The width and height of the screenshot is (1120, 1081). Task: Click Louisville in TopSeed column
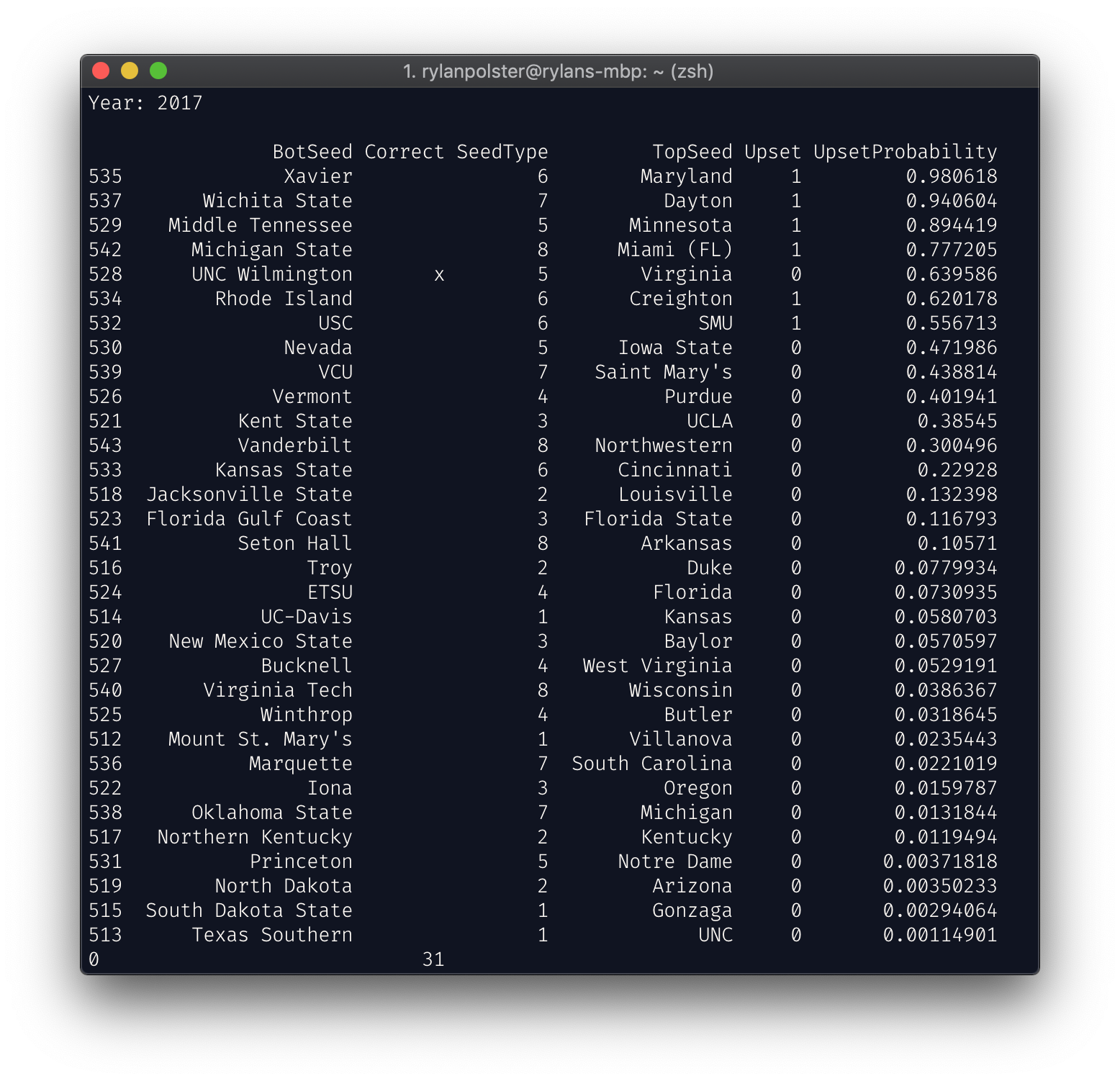point(675,494)
